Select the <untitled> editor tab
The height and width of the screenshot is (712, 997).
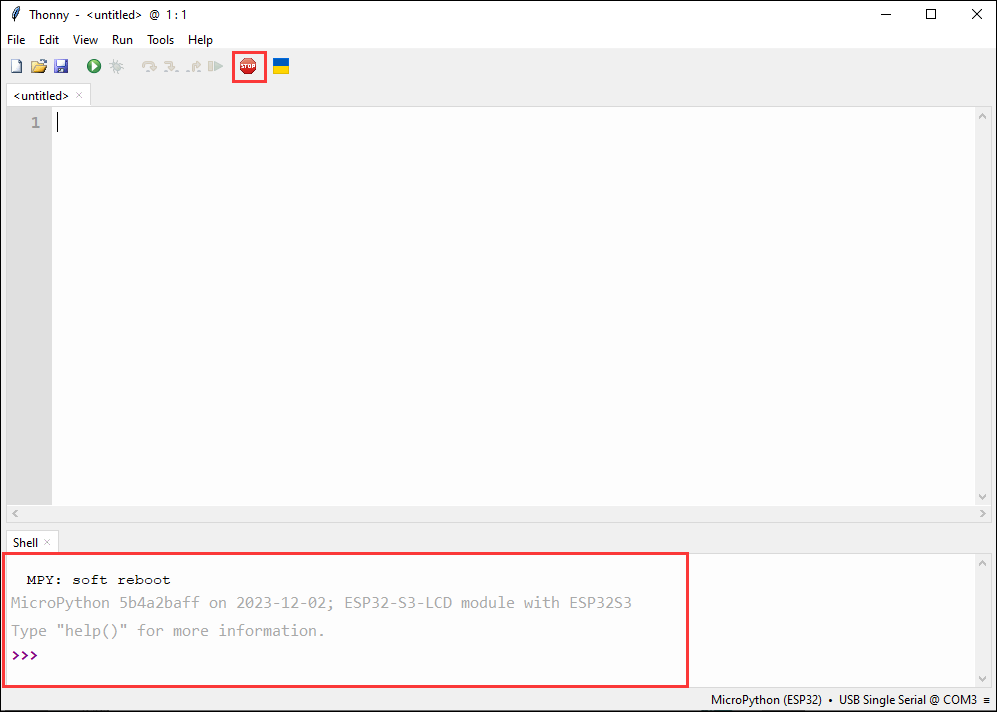tap(41, 96)
